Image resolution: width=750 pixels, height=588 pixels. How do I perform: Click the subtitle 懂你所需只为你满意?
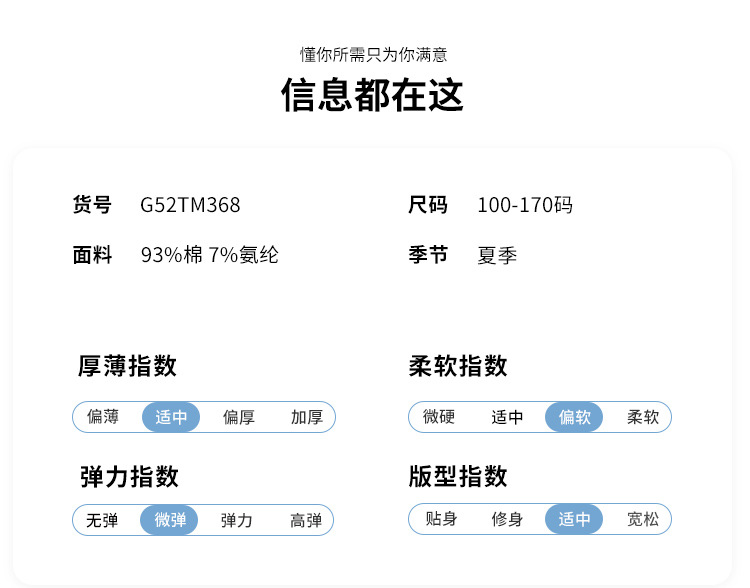tap(374, 55)
